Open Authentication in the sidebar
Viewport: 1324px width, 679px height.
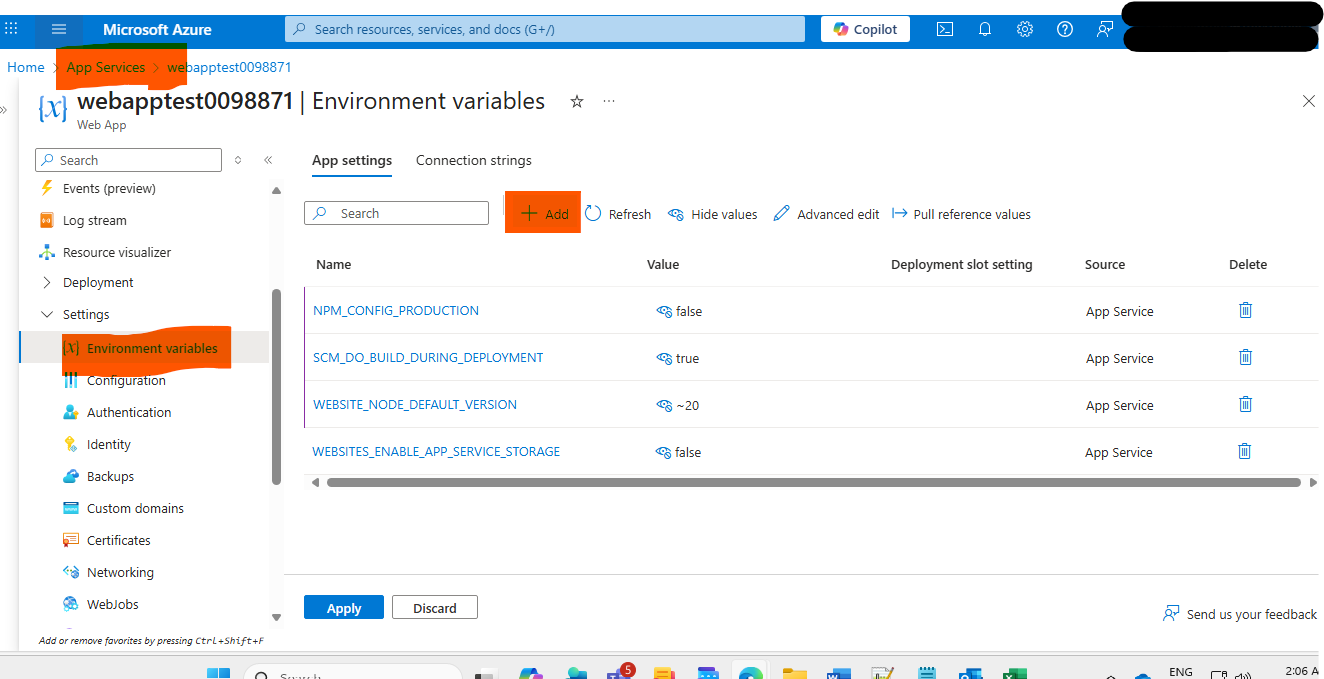pos(129,412)
